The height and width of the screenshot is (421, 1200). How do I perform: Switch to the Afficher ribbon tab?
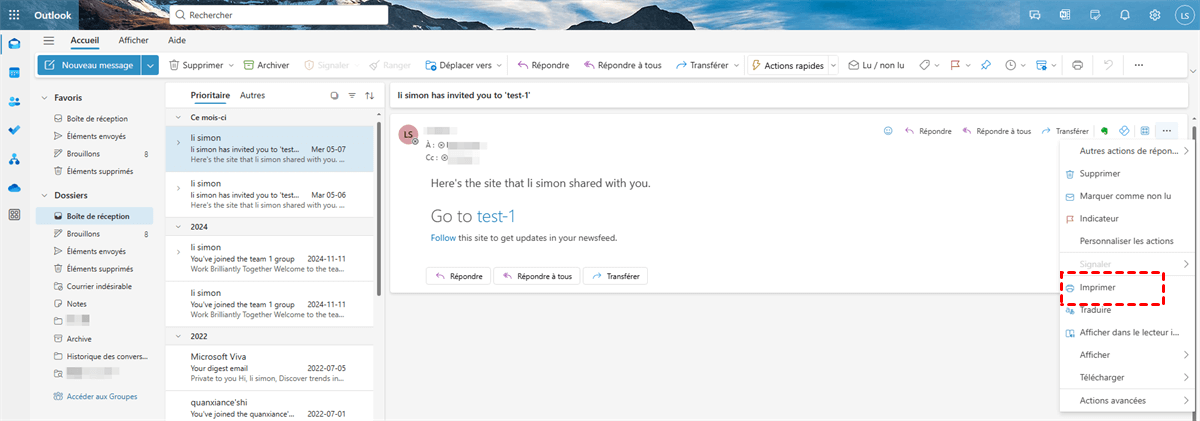pyautogui.click(x=134, y=40)
